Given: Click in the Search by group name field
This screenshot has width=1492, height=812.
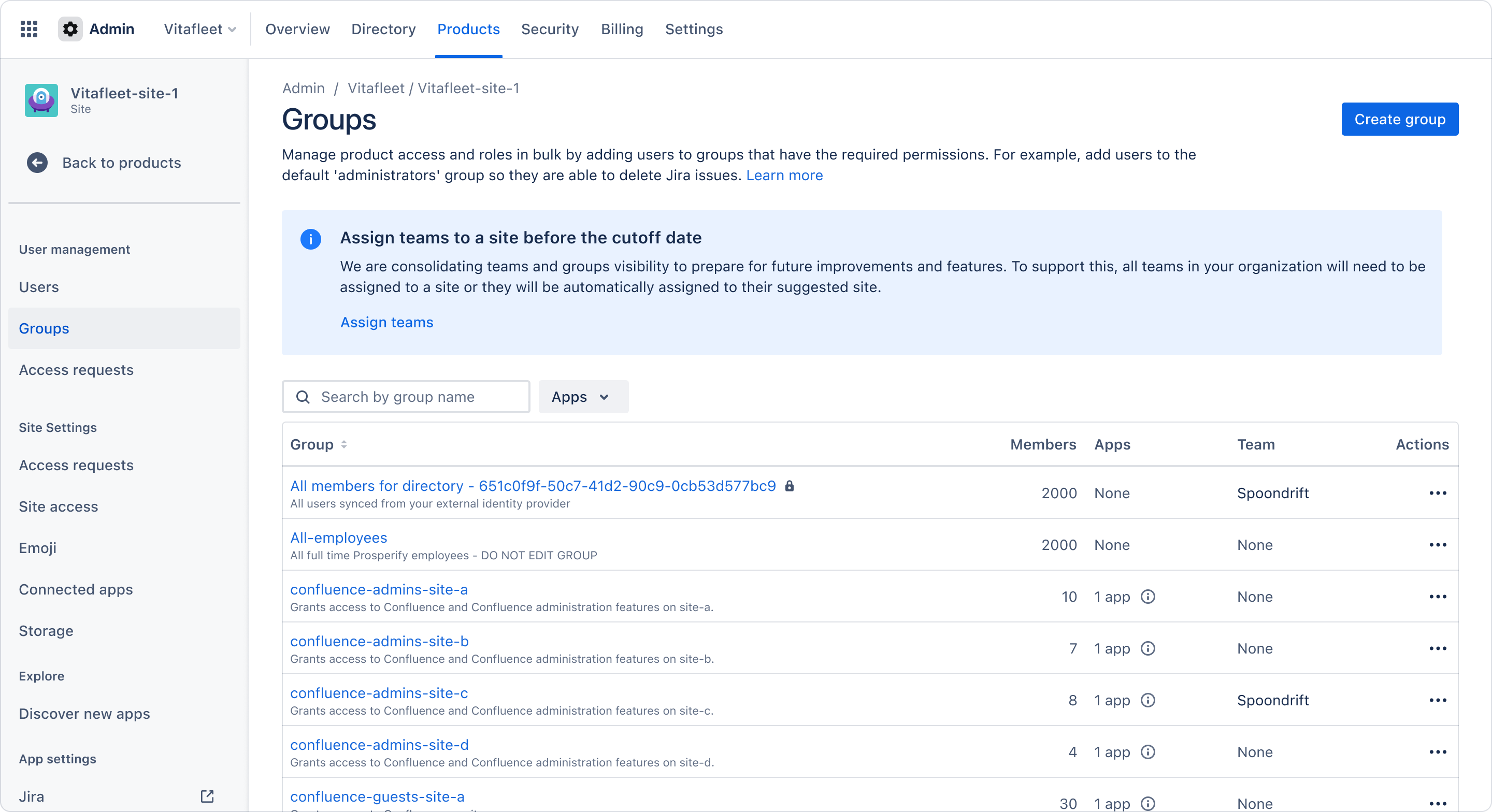Looking at the screenshot, I should [406, 397].
